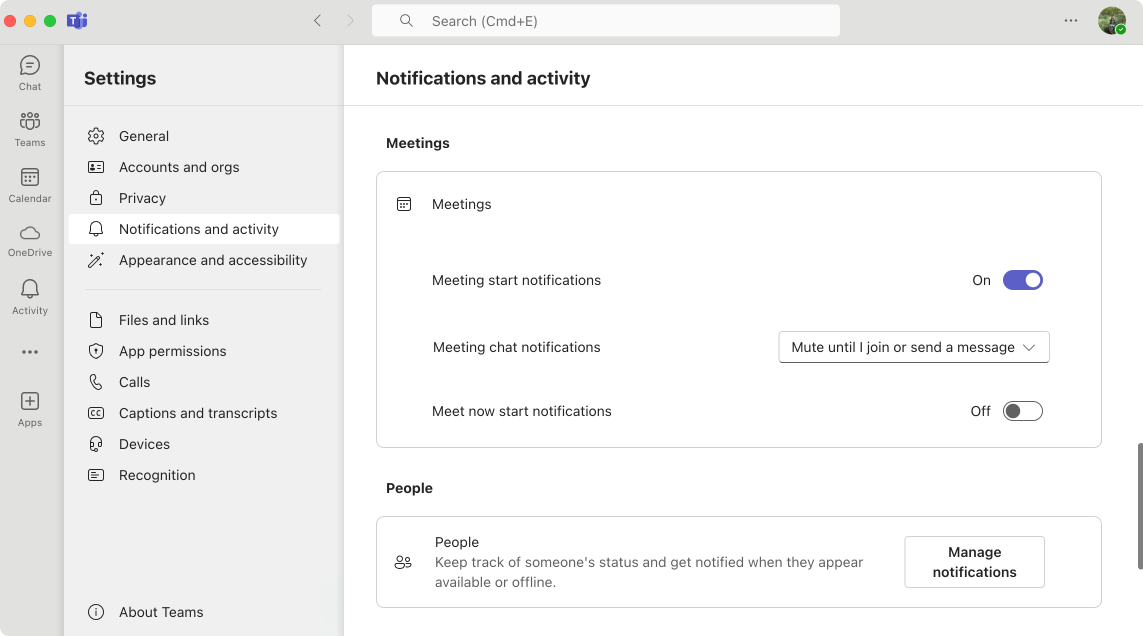The width and height of the screenshot is (1143, 636).
Task: Open Settings and more ellipsis menu
Action: tap(1071, 20)
